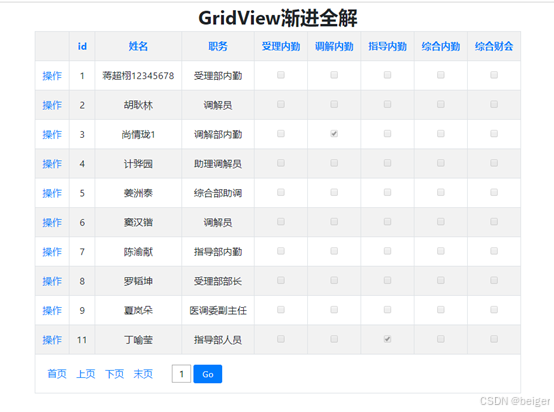Toggle 综合财会 checkbox in row id 2
The width and height of the screenshot is (554, 412).
click(494, 104)
